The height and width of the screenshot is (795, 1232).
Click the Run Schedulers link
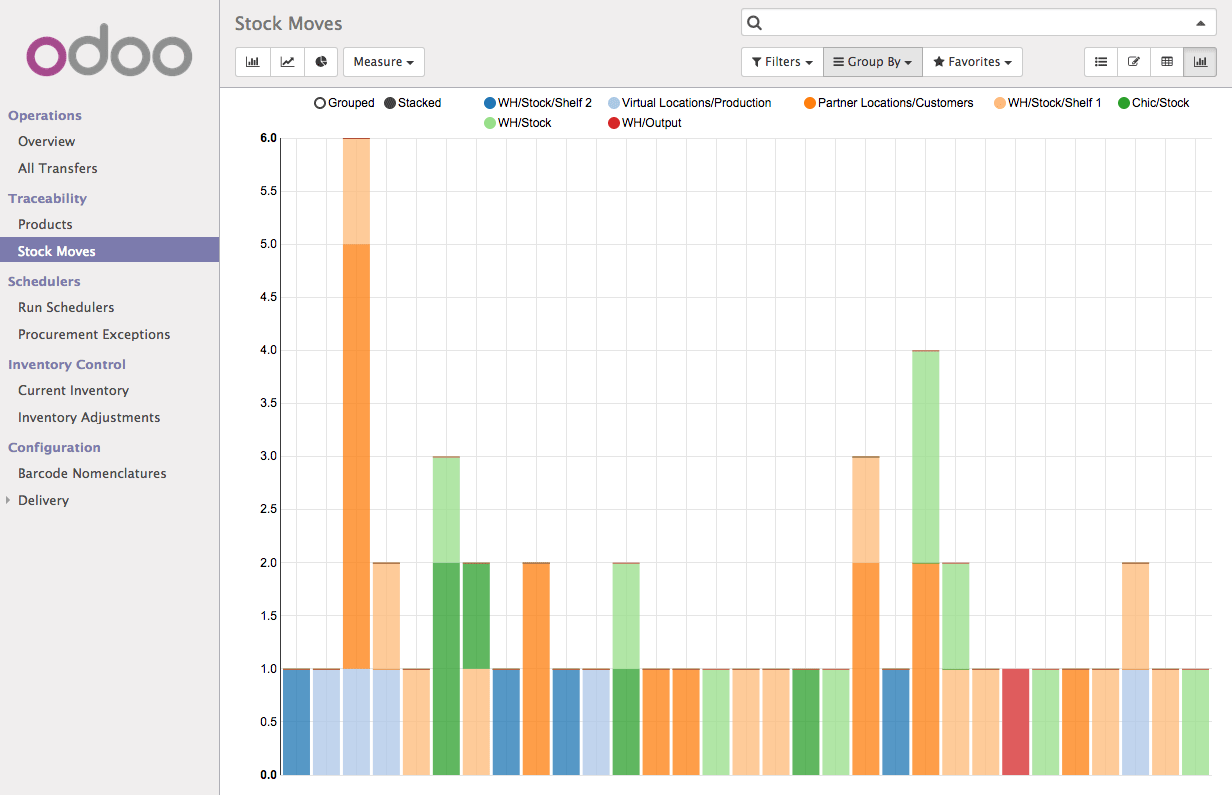pos(66,307)
